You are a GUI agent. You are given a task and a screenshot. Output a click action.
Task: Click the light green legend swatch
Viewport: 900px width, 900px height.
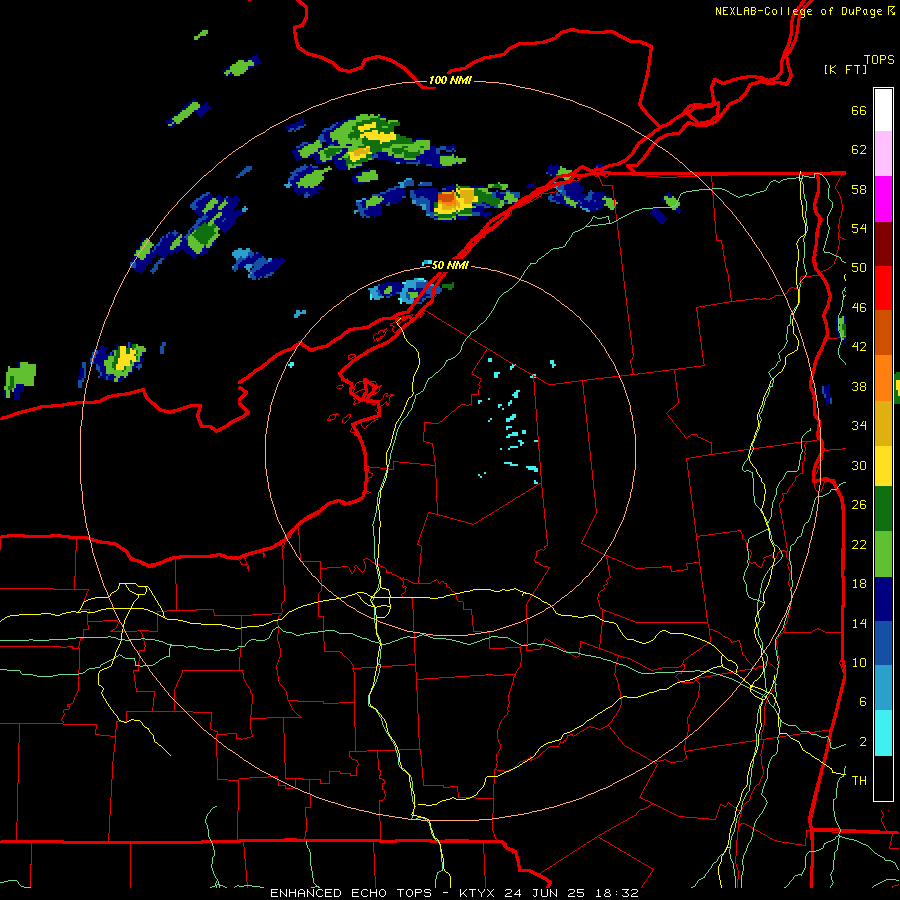pyautogui.click(x=883, y=554)
